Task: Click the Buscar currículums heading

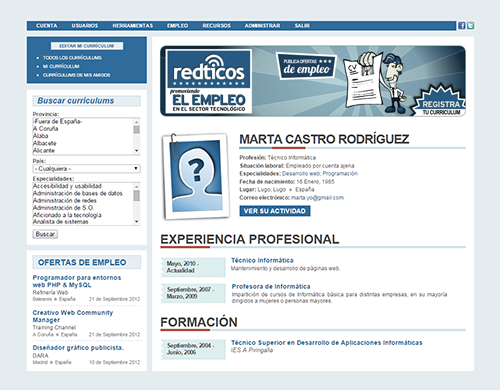Action: tap(76, 101)
